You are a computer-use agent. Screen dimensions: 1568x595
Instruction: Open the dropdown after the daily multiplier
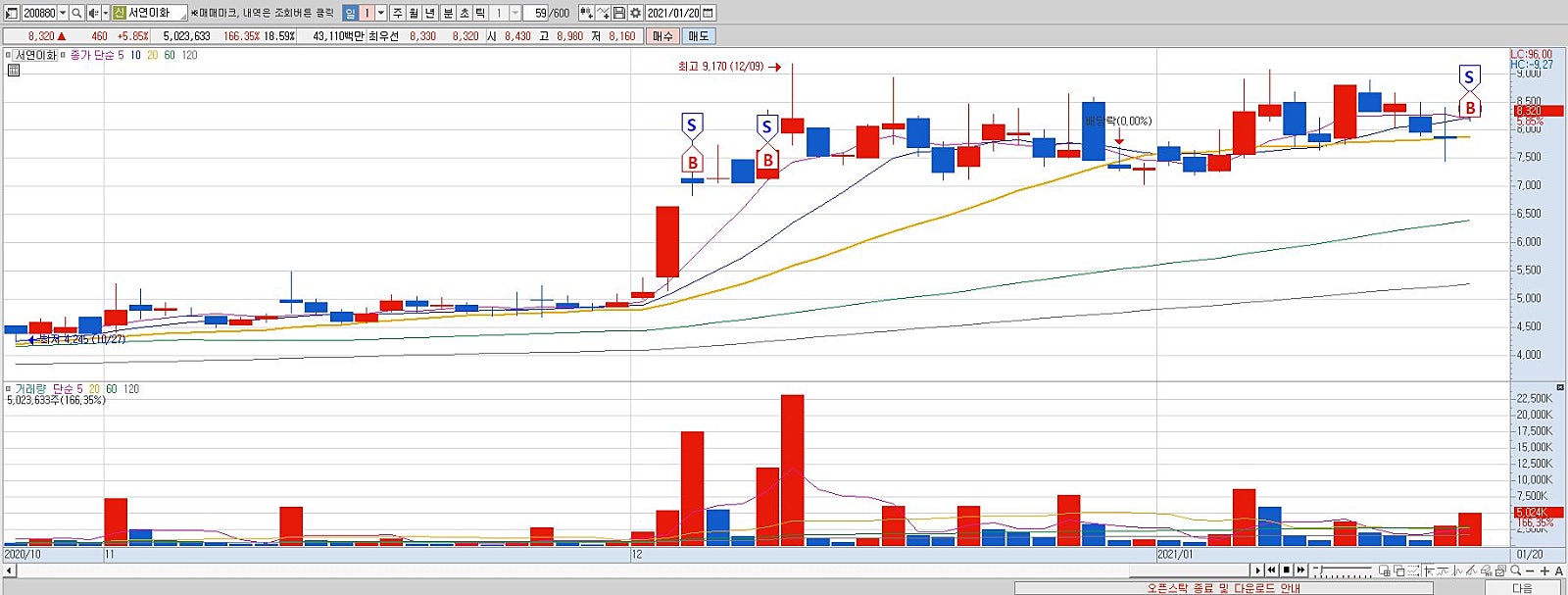(x=381, y=13)
